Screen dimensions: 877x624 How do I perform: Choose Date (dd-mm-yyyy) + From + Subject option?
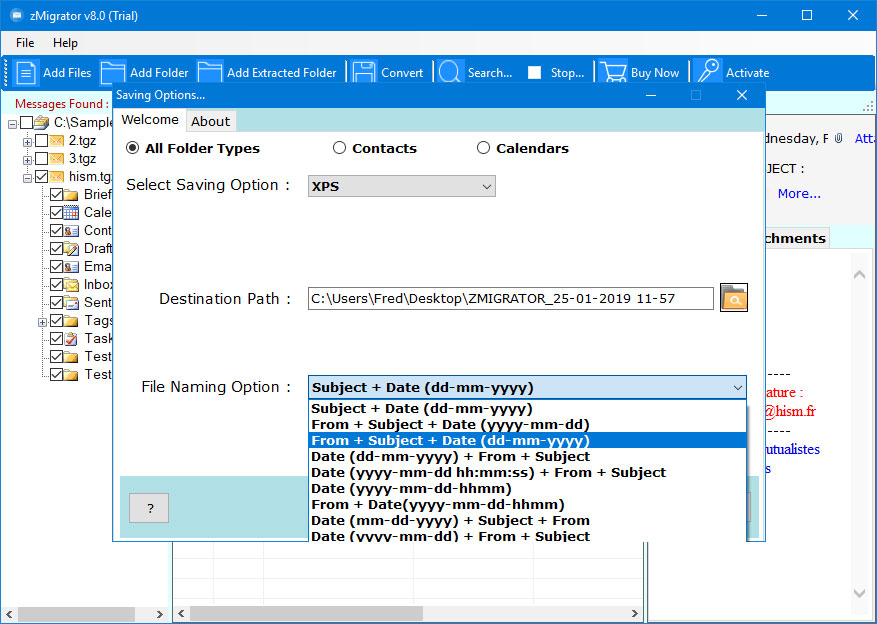click(x=527, y=456)
